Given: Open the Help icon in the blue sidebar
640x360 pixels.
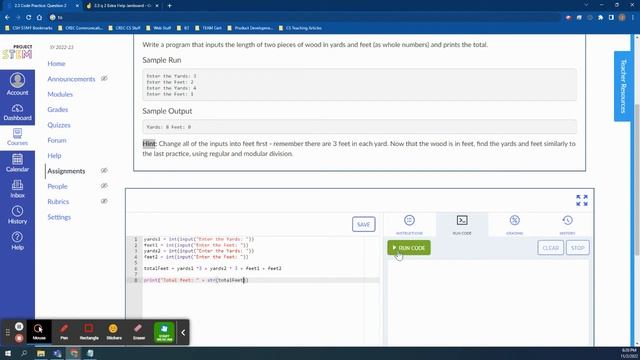Looking at the screenshot, I should point(17,241).
